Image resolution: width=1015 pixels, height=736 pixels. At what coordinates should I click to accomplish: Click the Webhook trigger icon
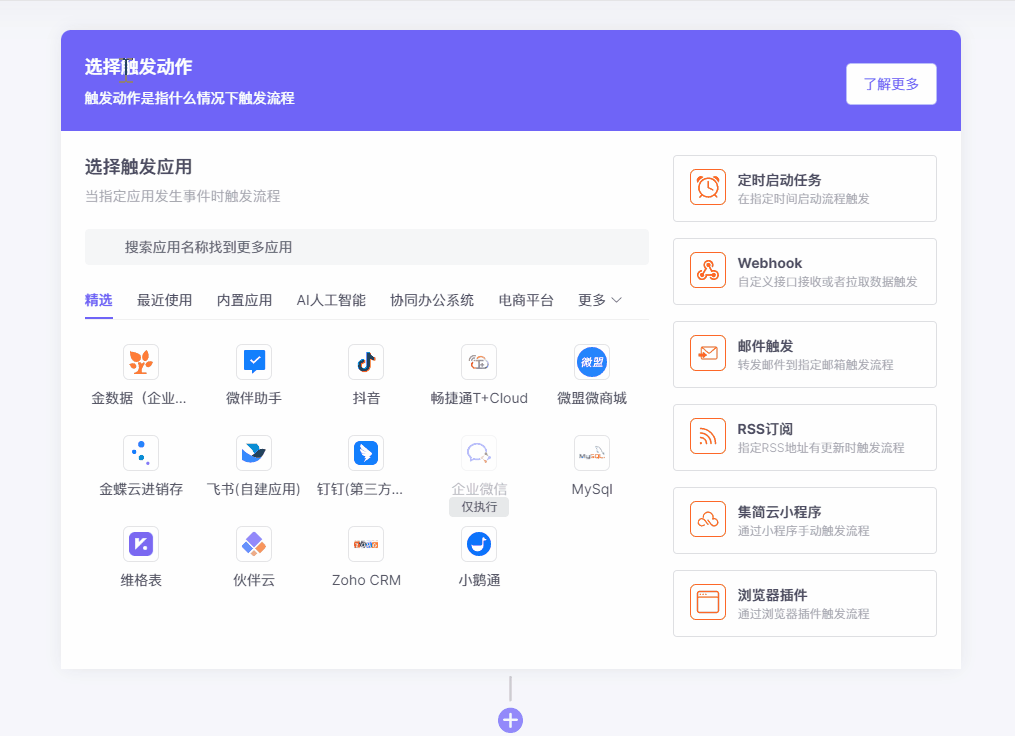pos(708,270)
